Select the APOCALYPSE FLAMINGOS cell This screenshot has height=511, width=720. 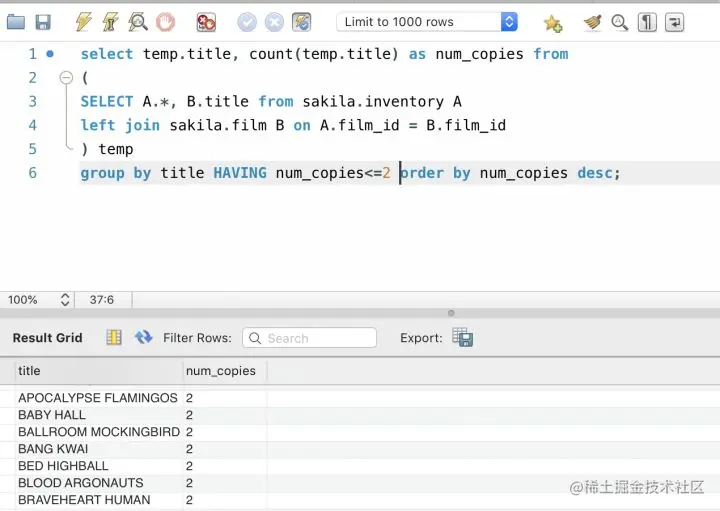[x=98, y=398]
